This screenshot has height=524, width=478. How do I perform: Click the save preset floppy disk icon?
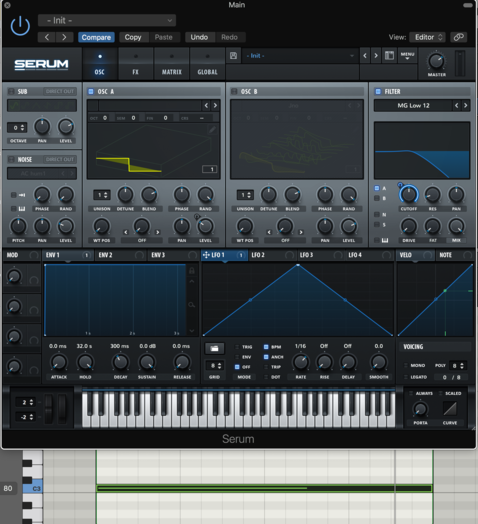(233, 55)
